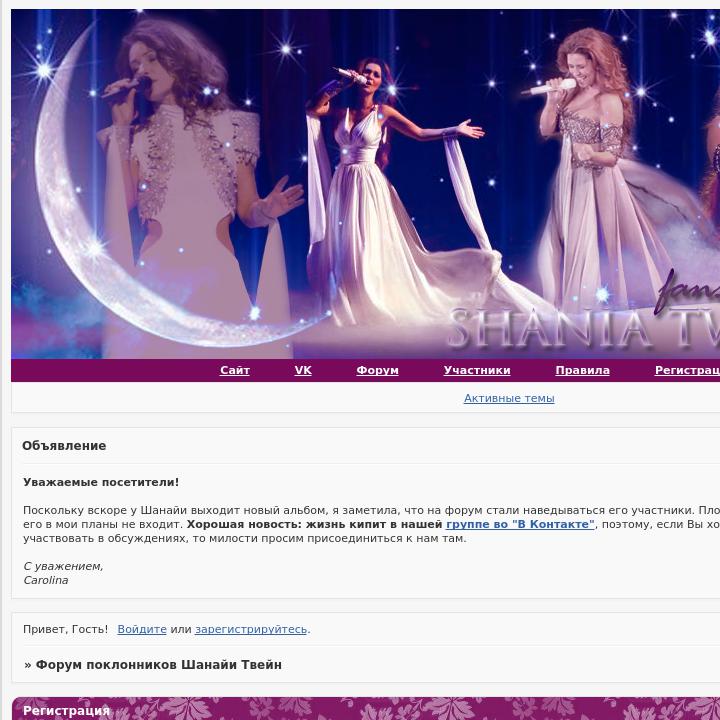Open the Форум menu item
This screenshot has height=720, width=720.
point(377,370)
